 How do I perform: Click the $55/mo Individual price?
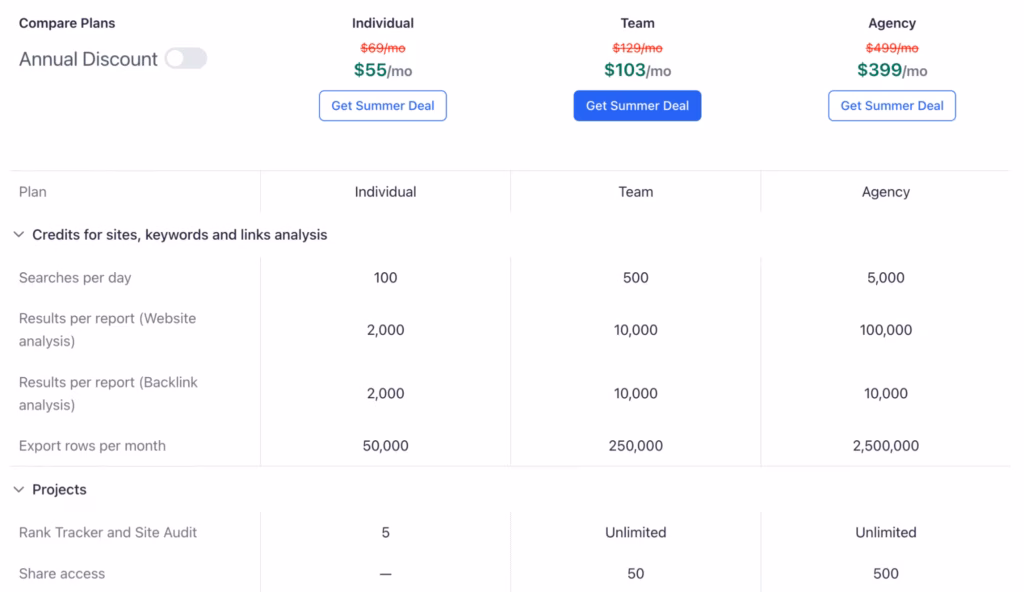[x=383, y=70]
